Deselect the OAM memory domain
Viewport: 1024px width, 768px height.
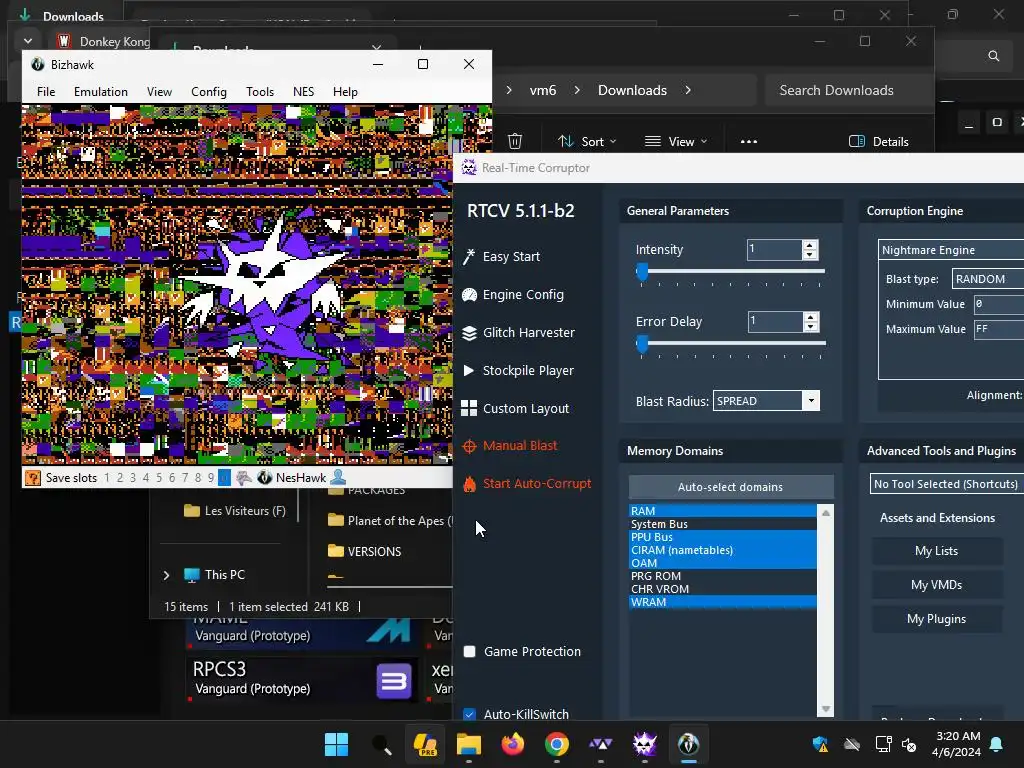pyautogui.click(x=722, y=563)
